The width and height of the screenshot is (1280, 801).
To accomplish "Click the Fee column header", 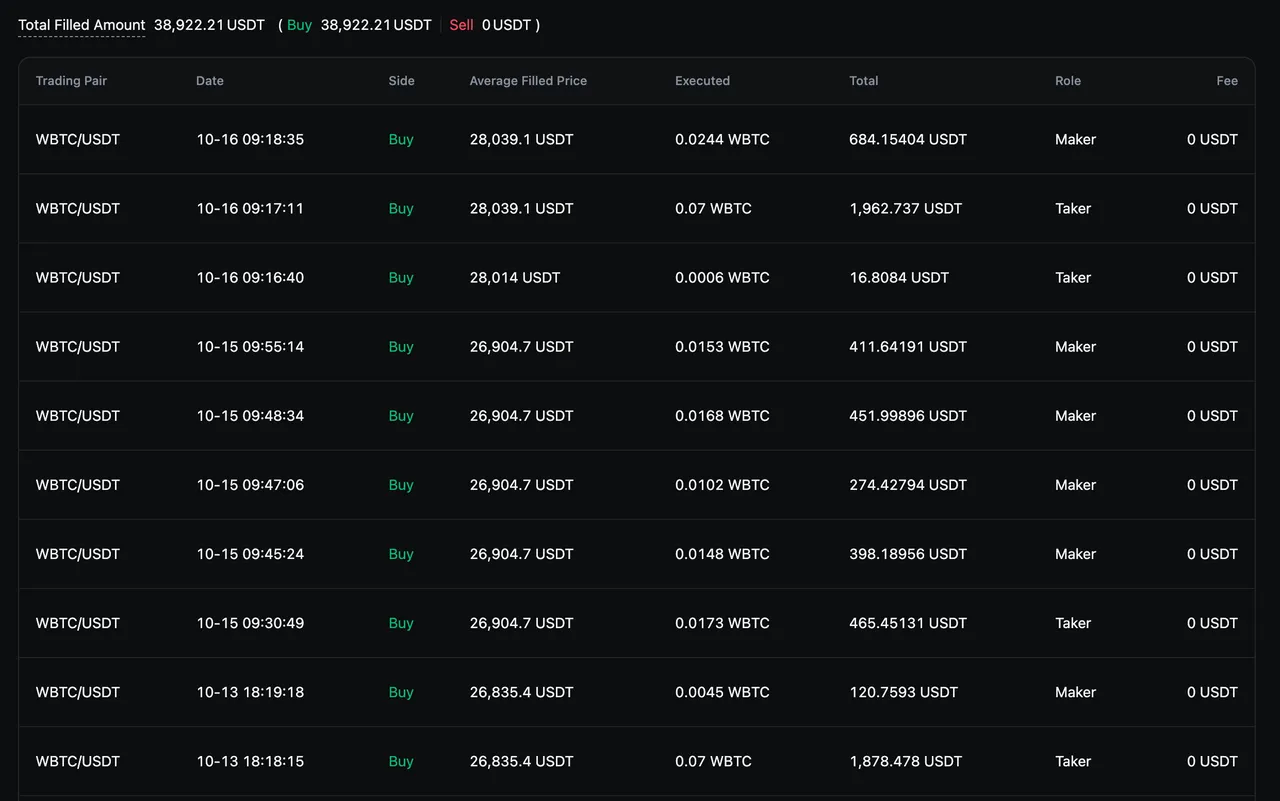I will [1227, 81].
